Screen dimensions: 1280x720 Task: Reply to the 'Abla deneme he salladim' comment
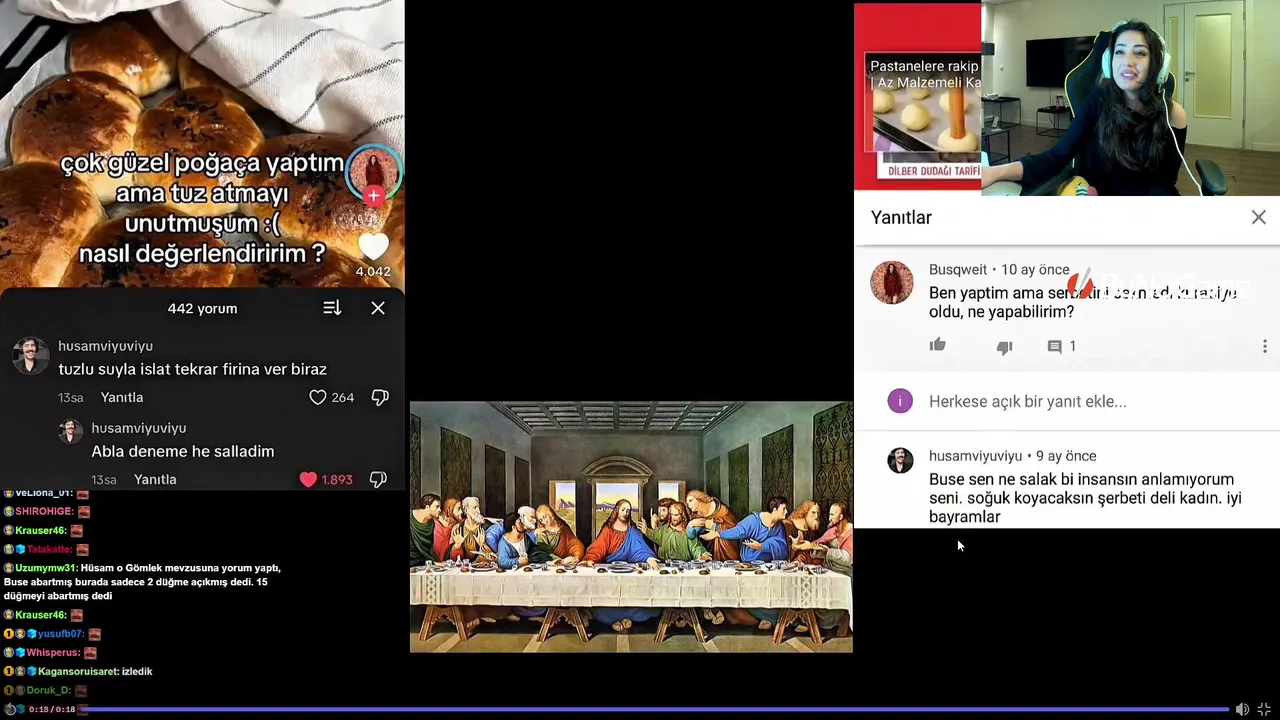point(155,479)
